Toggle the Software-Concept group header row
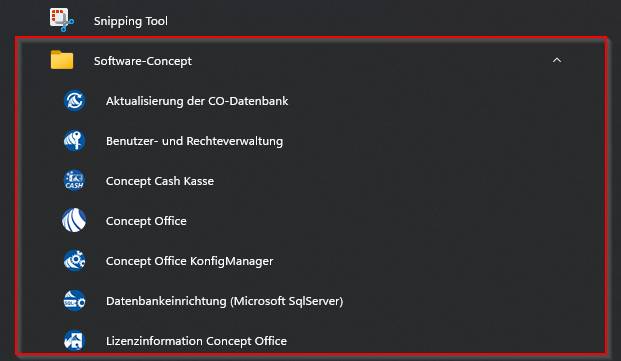The image size is (621, 361). coord(310,60)
